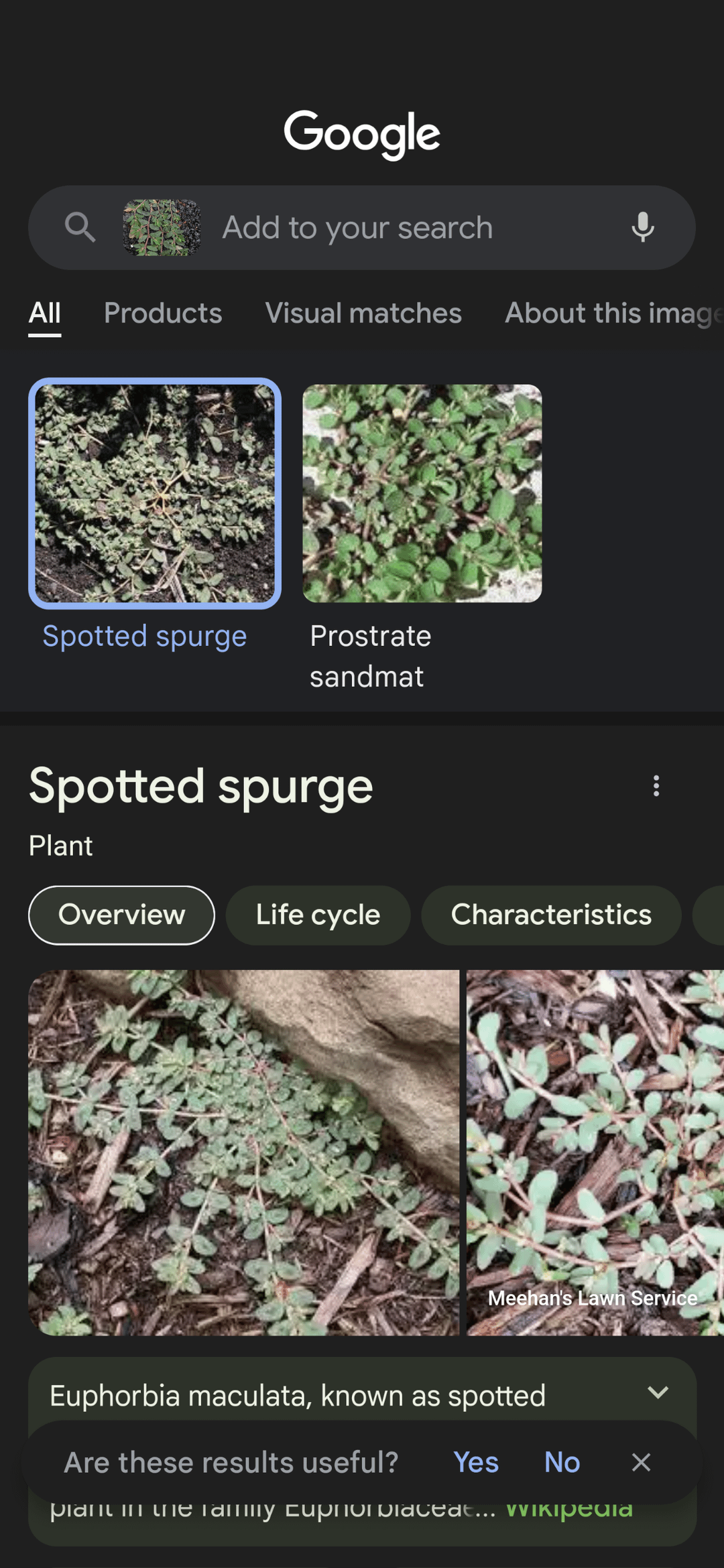
Task: Select the All tab
Action: (x=45, y=313)
